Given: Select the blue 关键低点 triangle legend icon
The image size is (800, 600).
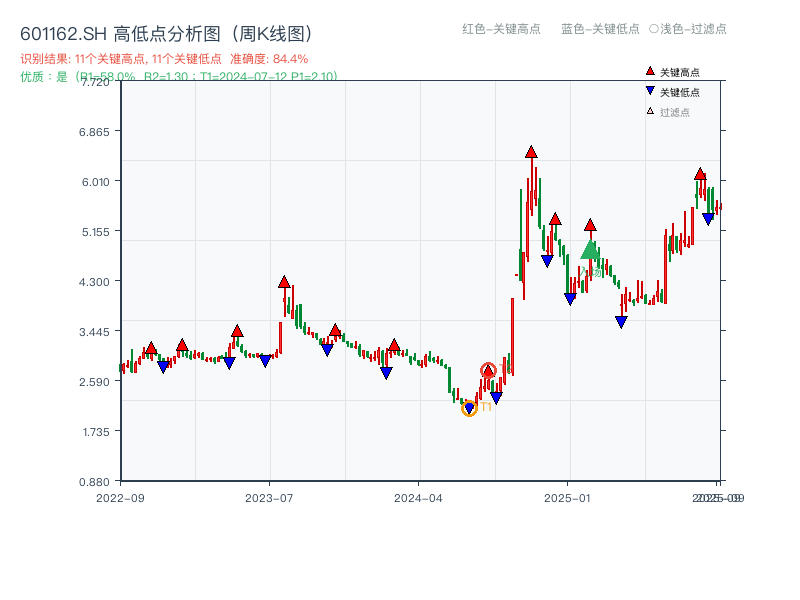Looking at the screenshot, I should tap(648, 90).
